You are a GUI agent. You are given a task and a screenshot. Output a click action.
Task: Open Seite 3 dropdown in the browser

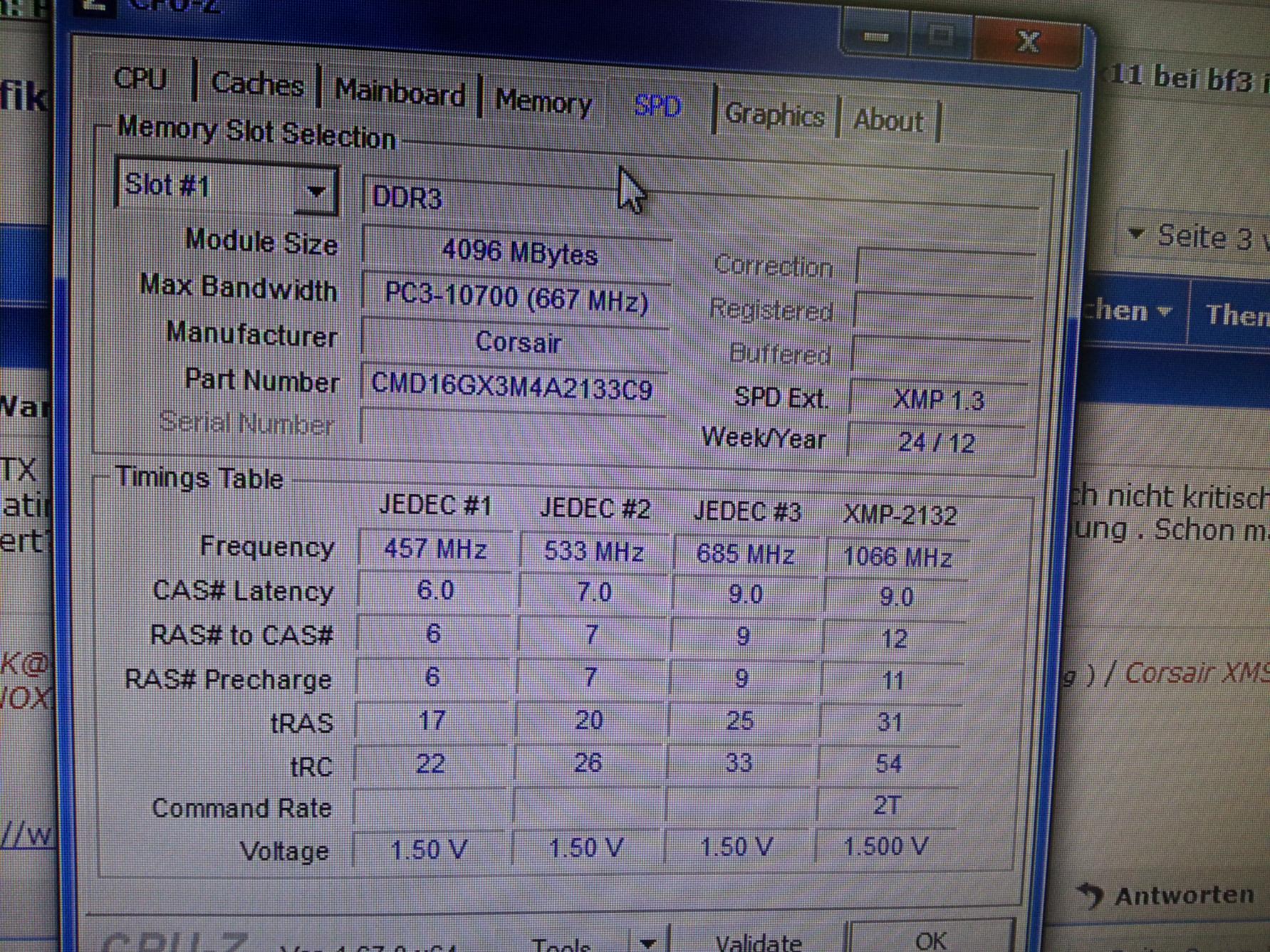point(1193,237)
